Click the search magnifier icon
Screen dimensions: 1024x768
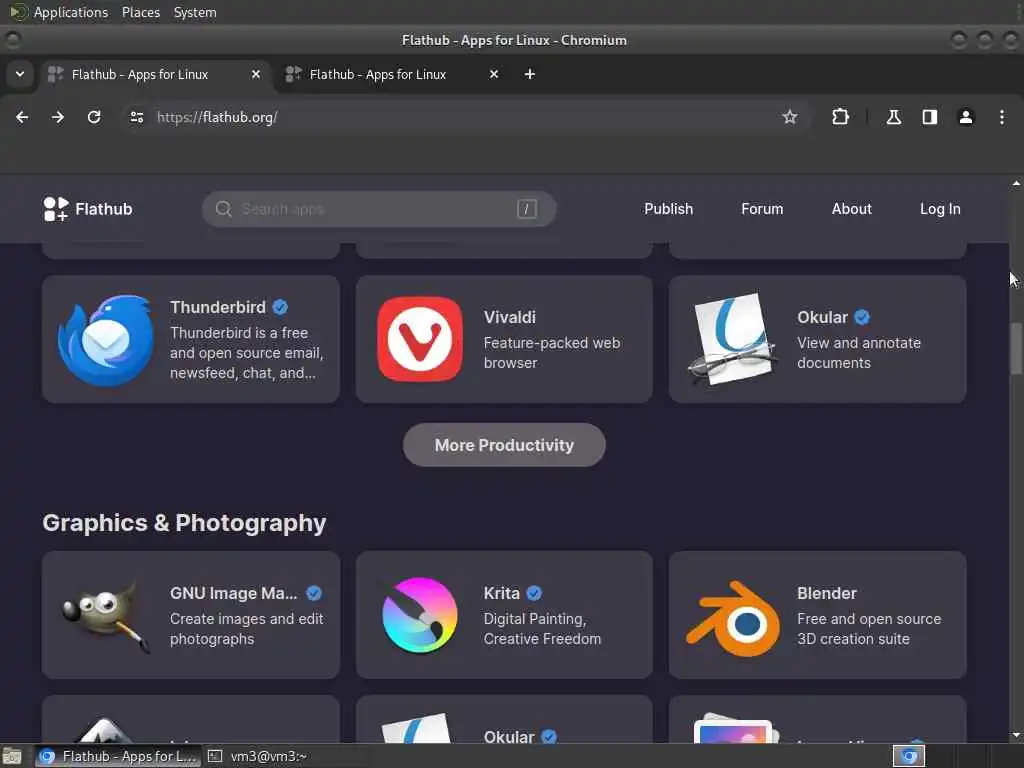[x=223, y=209]
